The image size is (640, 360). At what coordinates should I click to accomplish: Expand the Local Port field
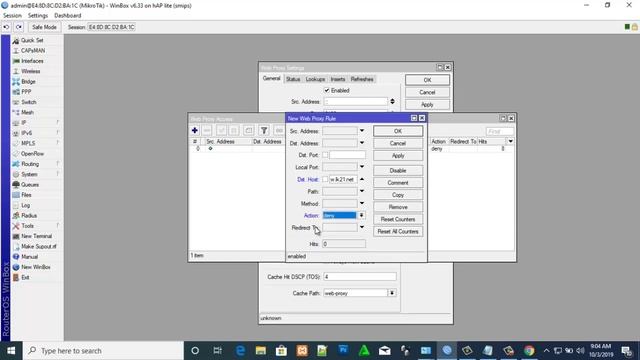point(362,167)
